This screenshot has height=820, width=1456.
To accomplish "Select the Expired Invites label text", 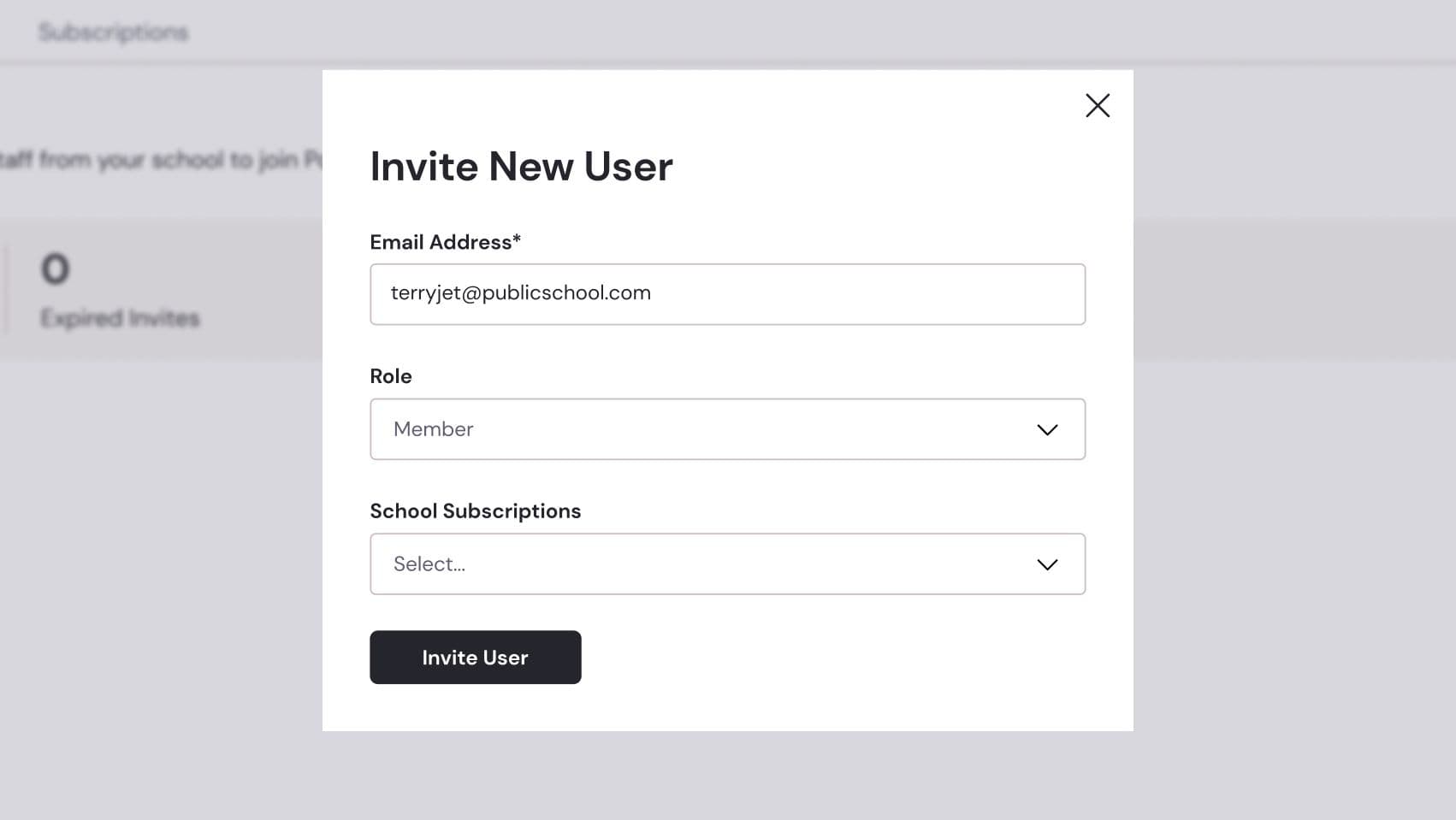I will coord(120,318).
